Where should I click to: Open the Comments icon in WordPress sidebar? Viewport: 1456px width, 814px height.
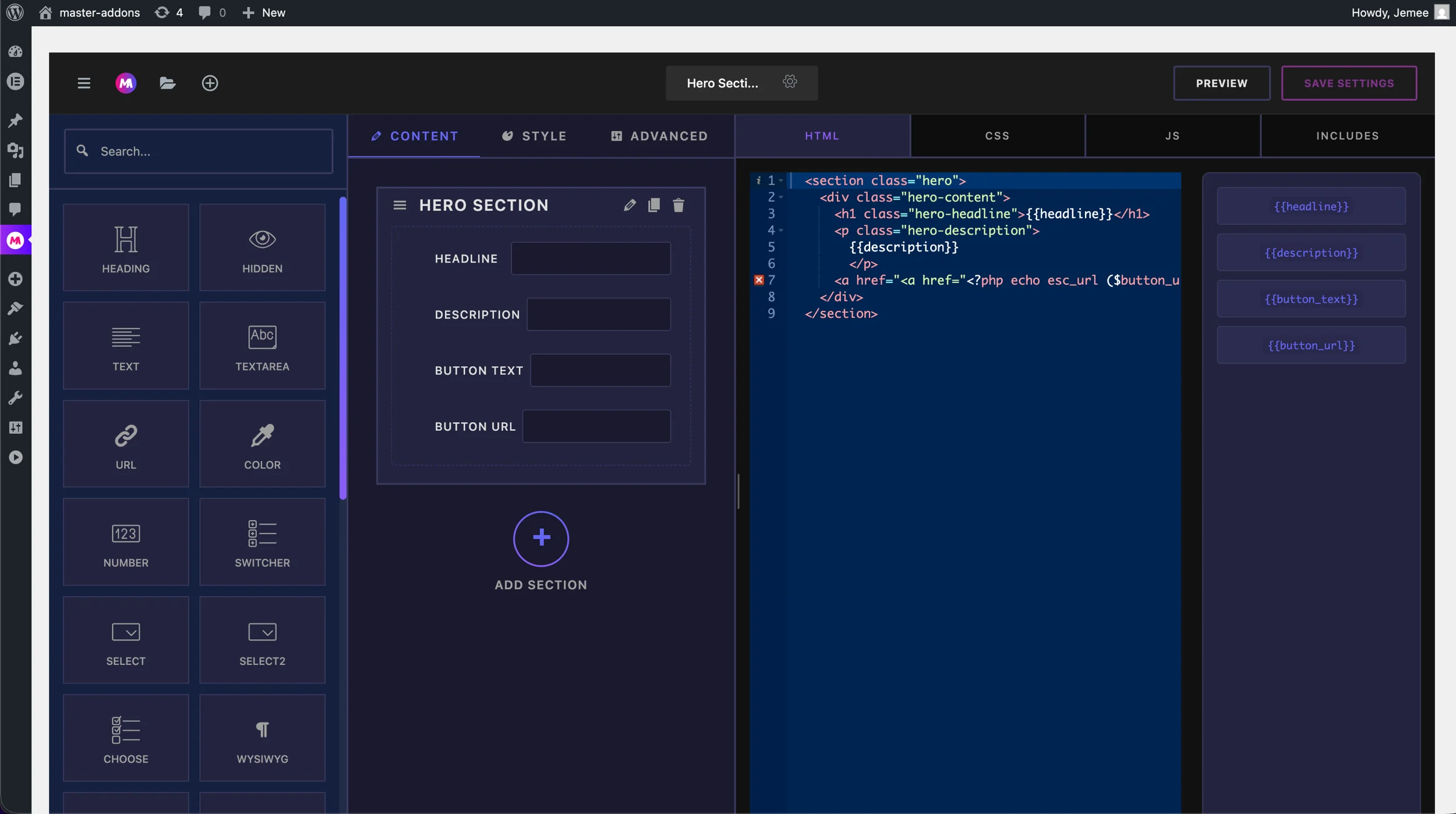pos(15,210)
